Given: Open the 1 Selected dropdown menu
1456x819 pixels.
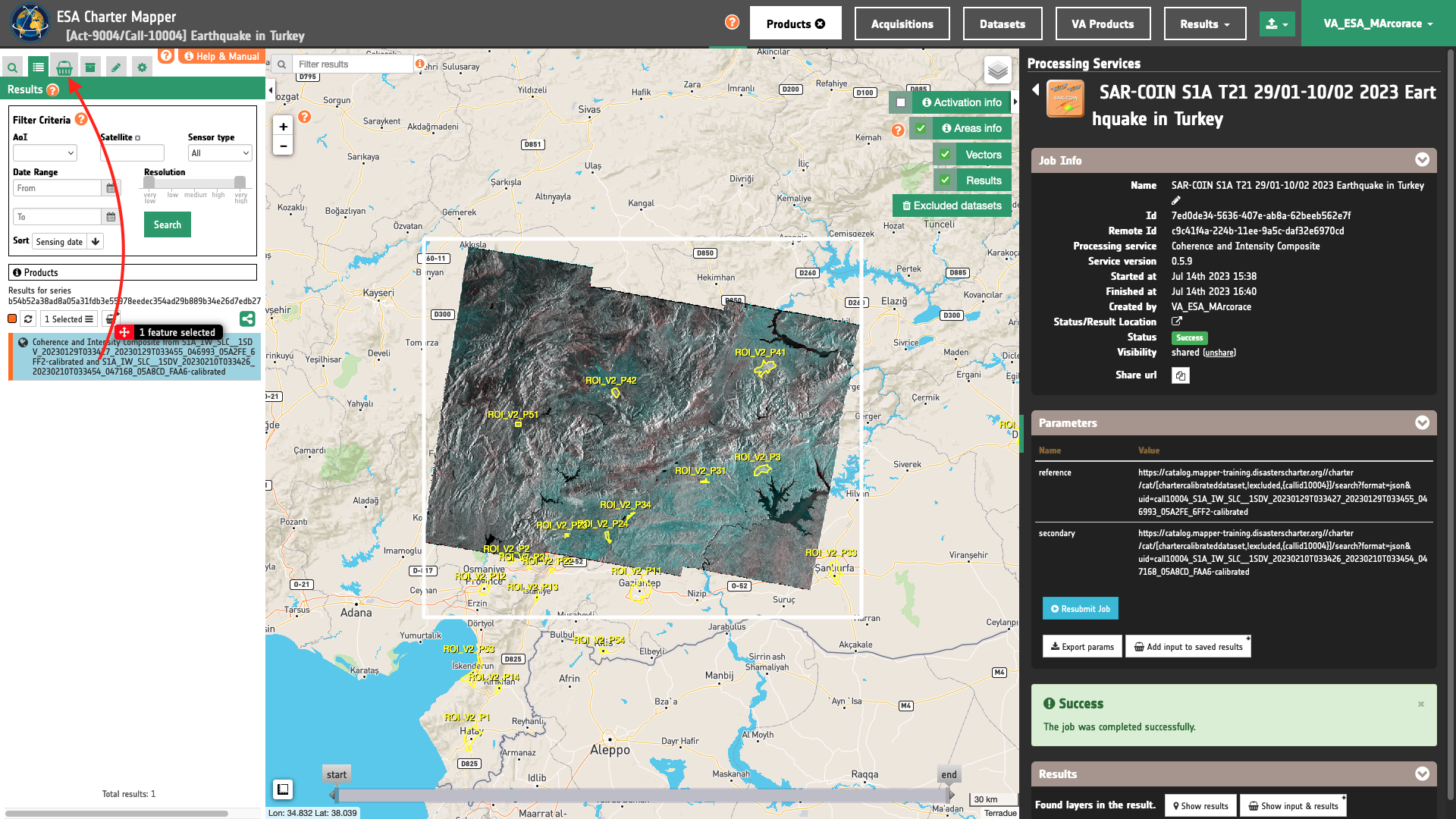Looking at the screenshot, I should (68, 319).
